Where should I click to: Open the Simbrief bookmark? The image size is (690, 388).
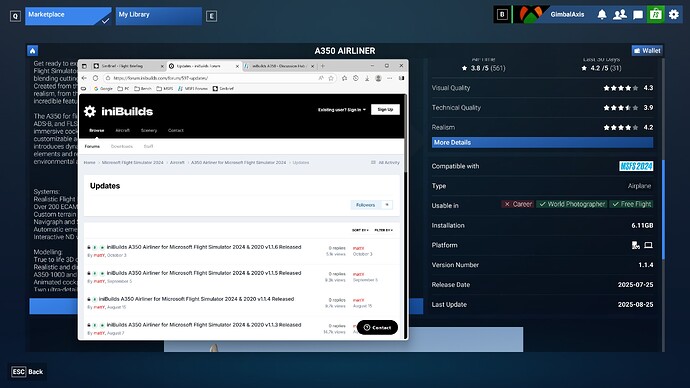click(224, 88)
